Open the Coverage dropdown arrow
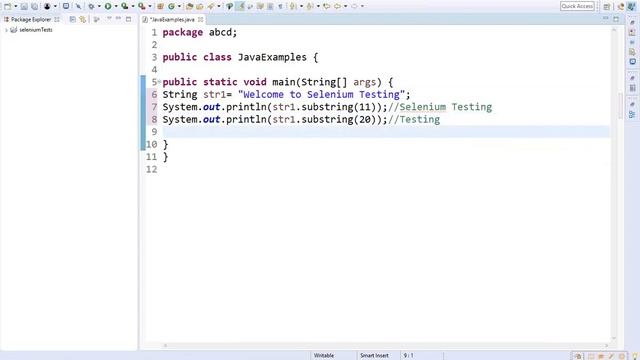Image resolution: width=640 pixels, height=360 pixels. point(133,6)
